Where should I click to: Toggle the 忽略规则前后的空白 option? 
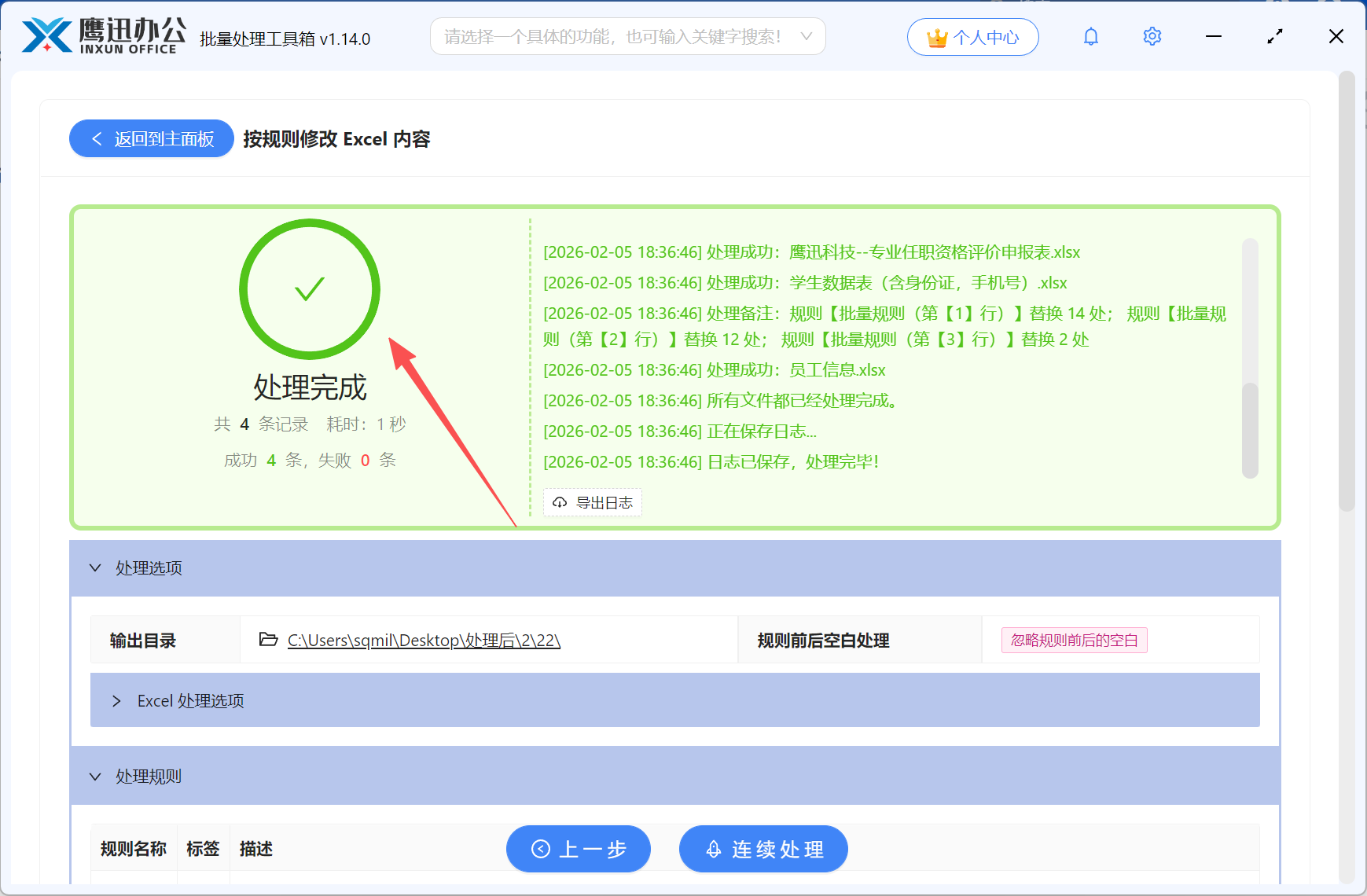click(x=1073, y=640)
